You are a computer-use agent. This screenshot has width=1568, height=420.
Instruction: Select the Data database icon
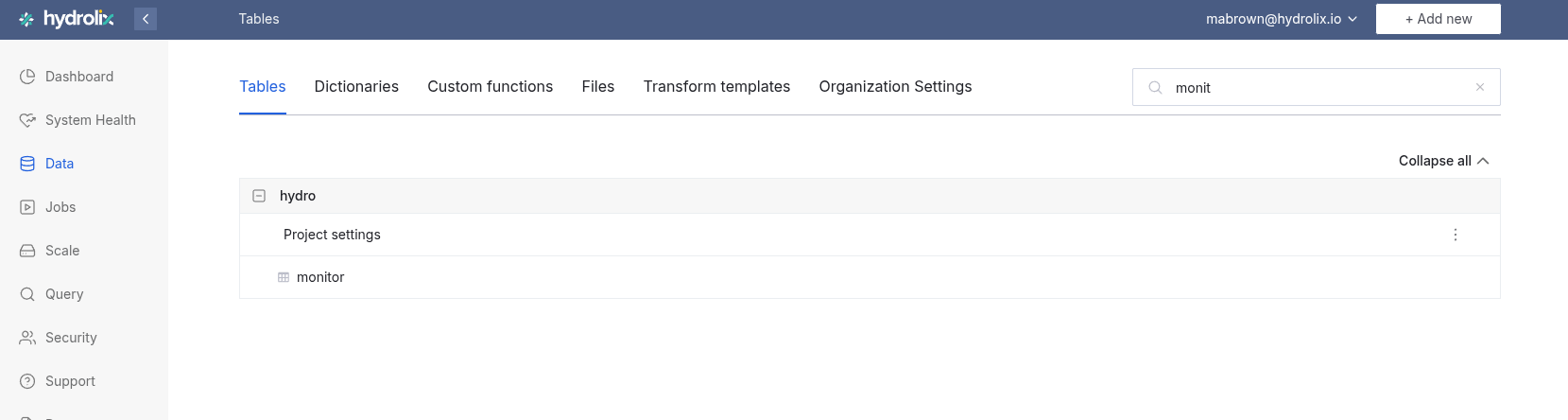pyautogui.click(x=27, y=164)
